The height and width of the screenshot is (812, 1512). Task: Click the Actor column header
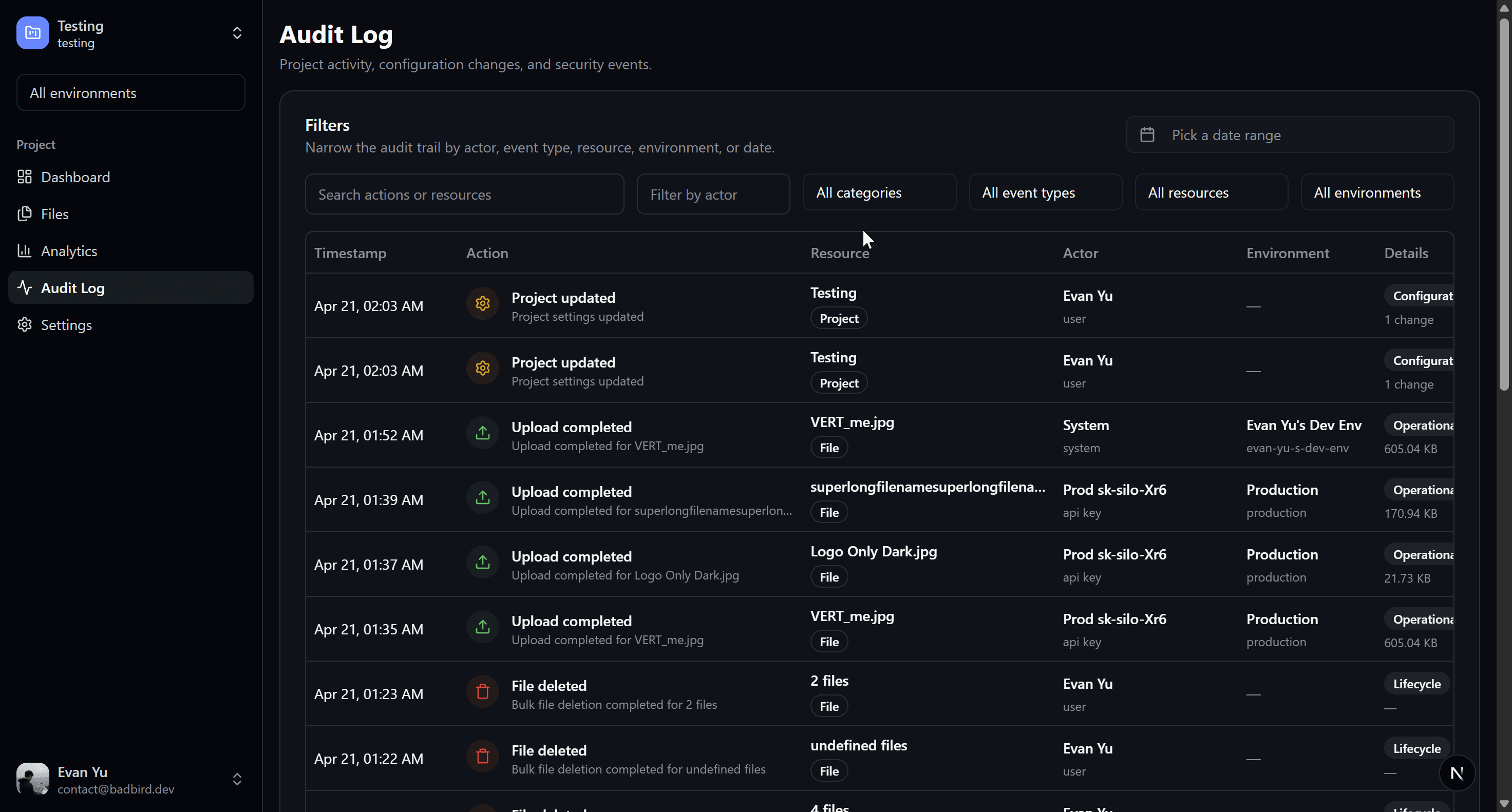tap(1080, 253)
